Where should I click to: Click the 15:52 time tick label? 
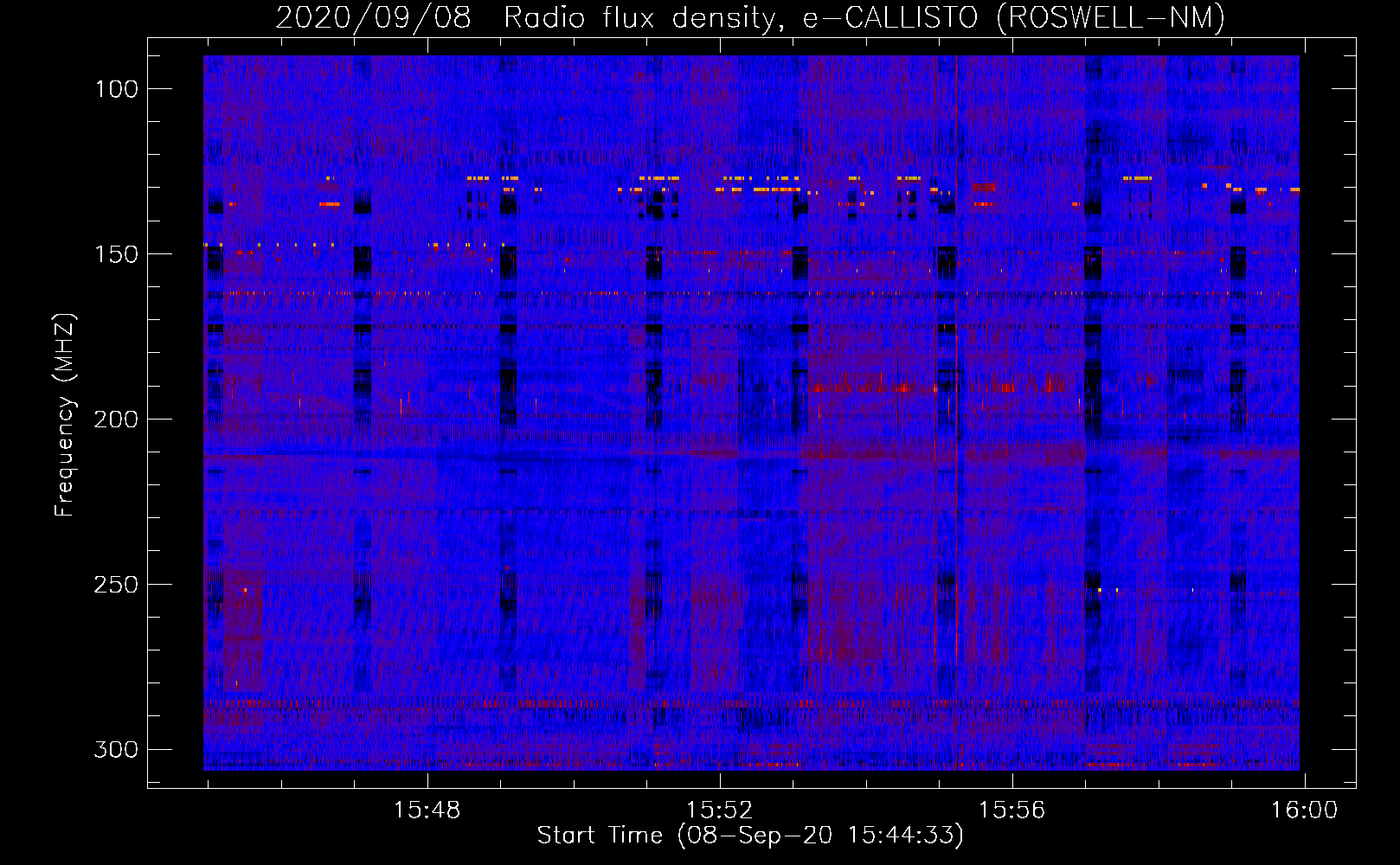[x=719, y=811]
